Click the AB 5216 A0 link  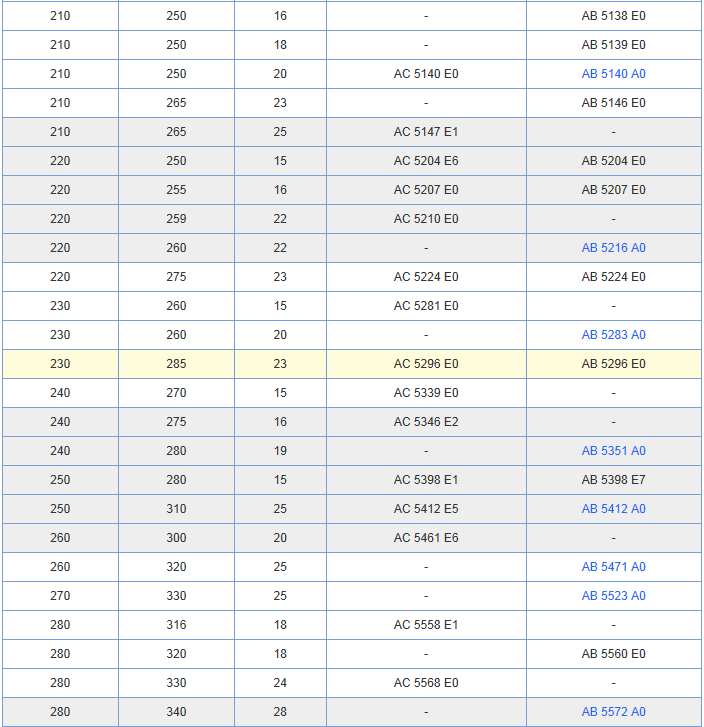(613, 248)
